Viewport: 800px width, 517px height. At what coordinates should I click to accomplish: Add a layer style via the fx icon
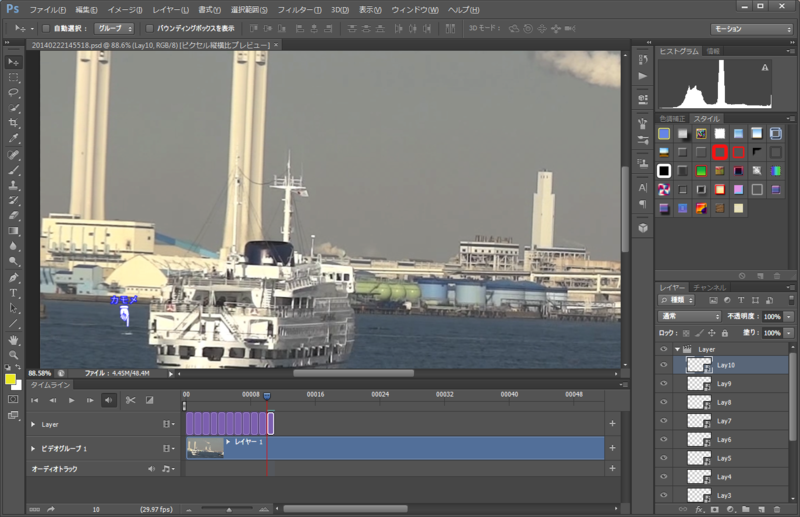pyautogui.click(x=699, y=509)
